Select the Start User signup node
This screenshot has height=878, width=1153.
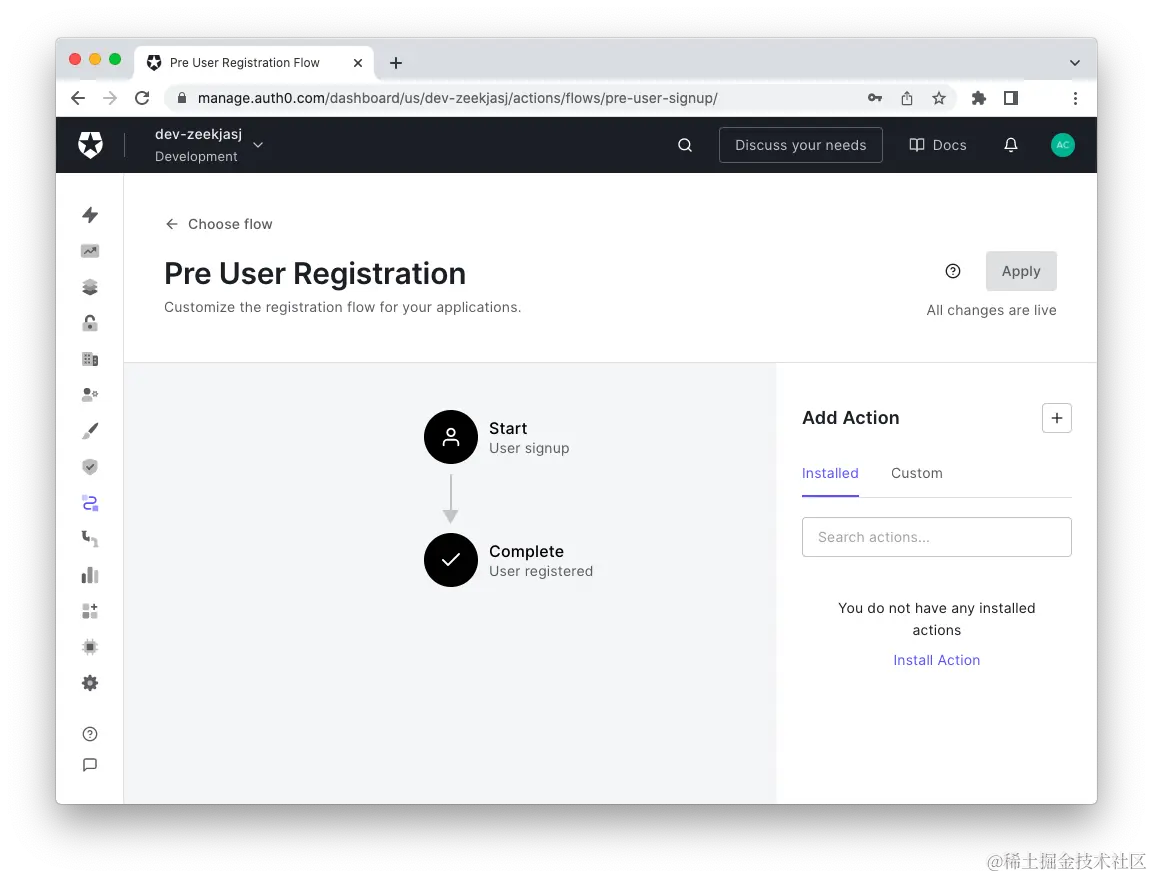point(451,437)
